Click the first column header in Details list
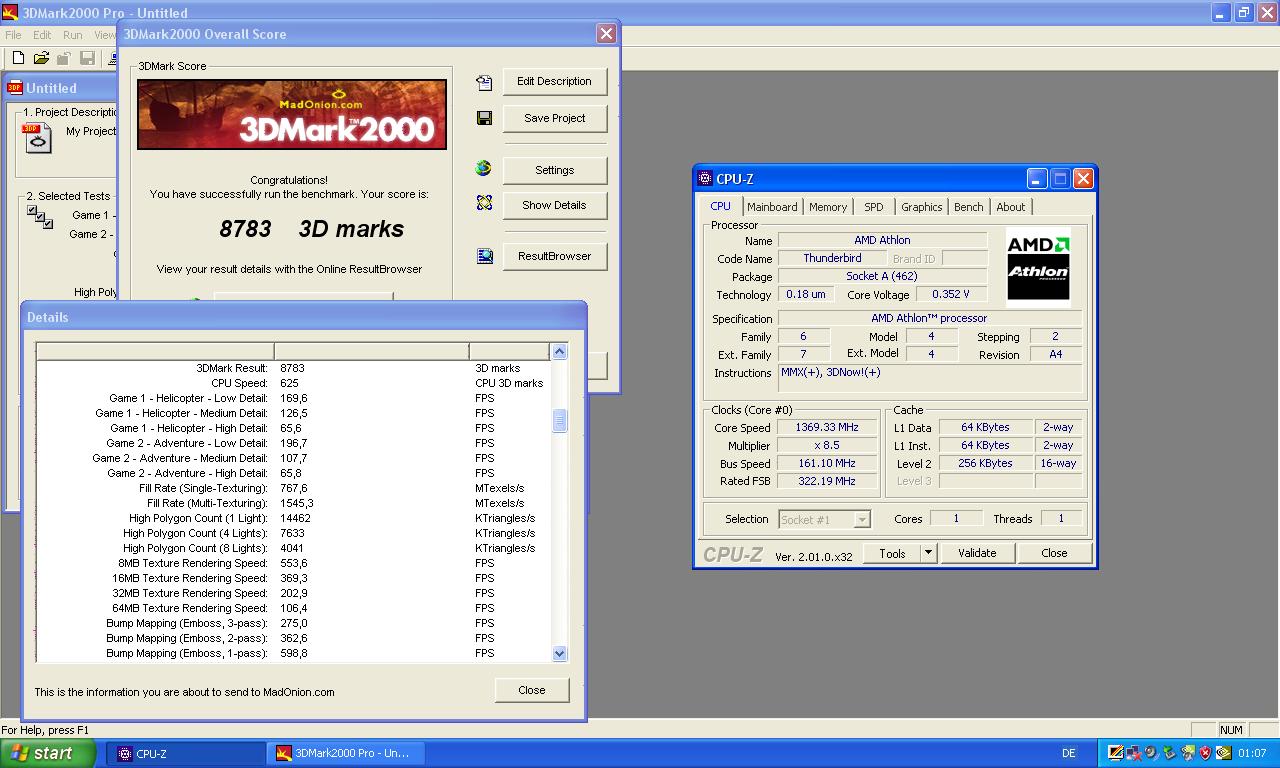The width and height of the screenshot is (1280, 768). tap(155, 351)
